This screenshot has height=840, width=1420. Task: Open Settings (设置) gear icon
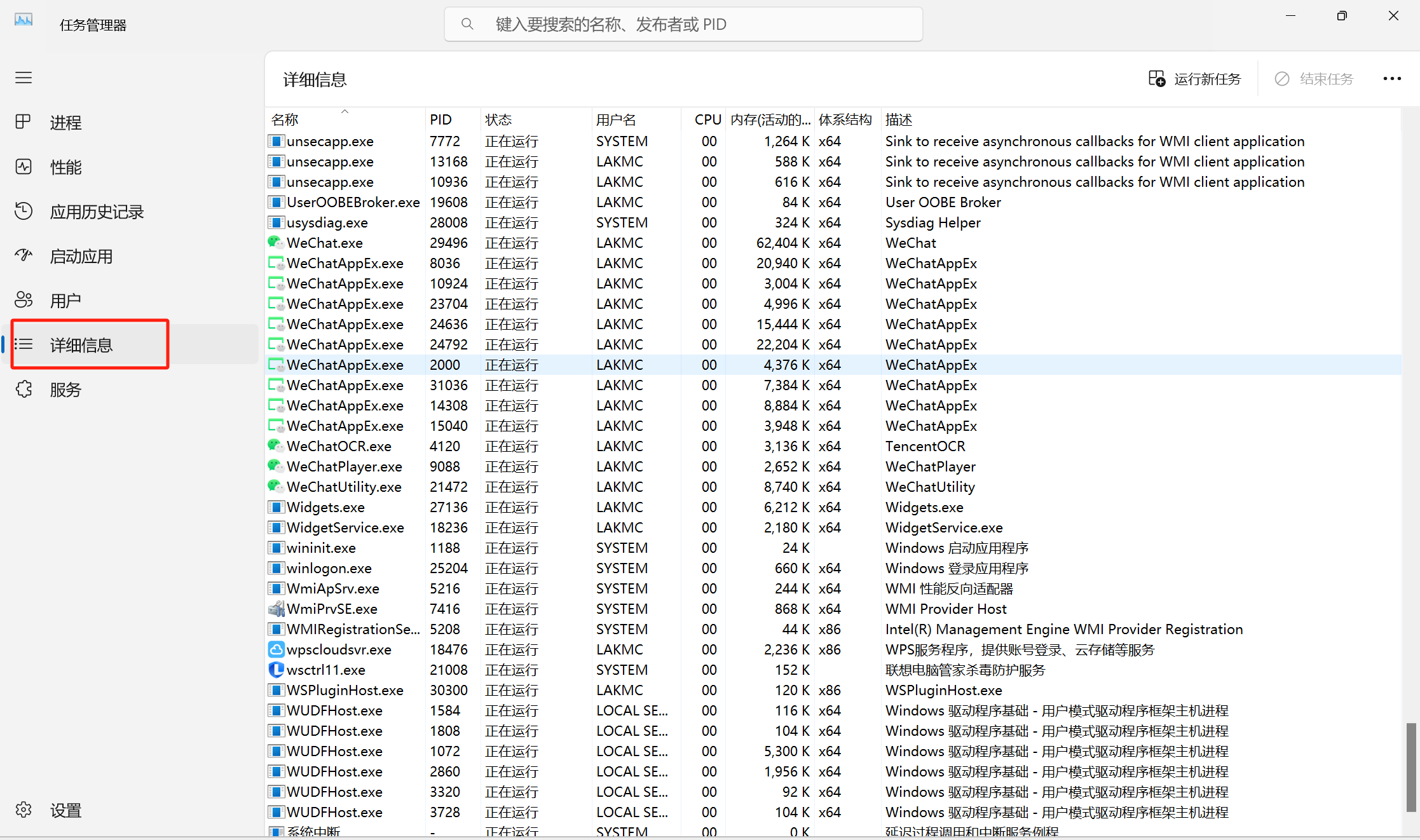coord(24,810)
